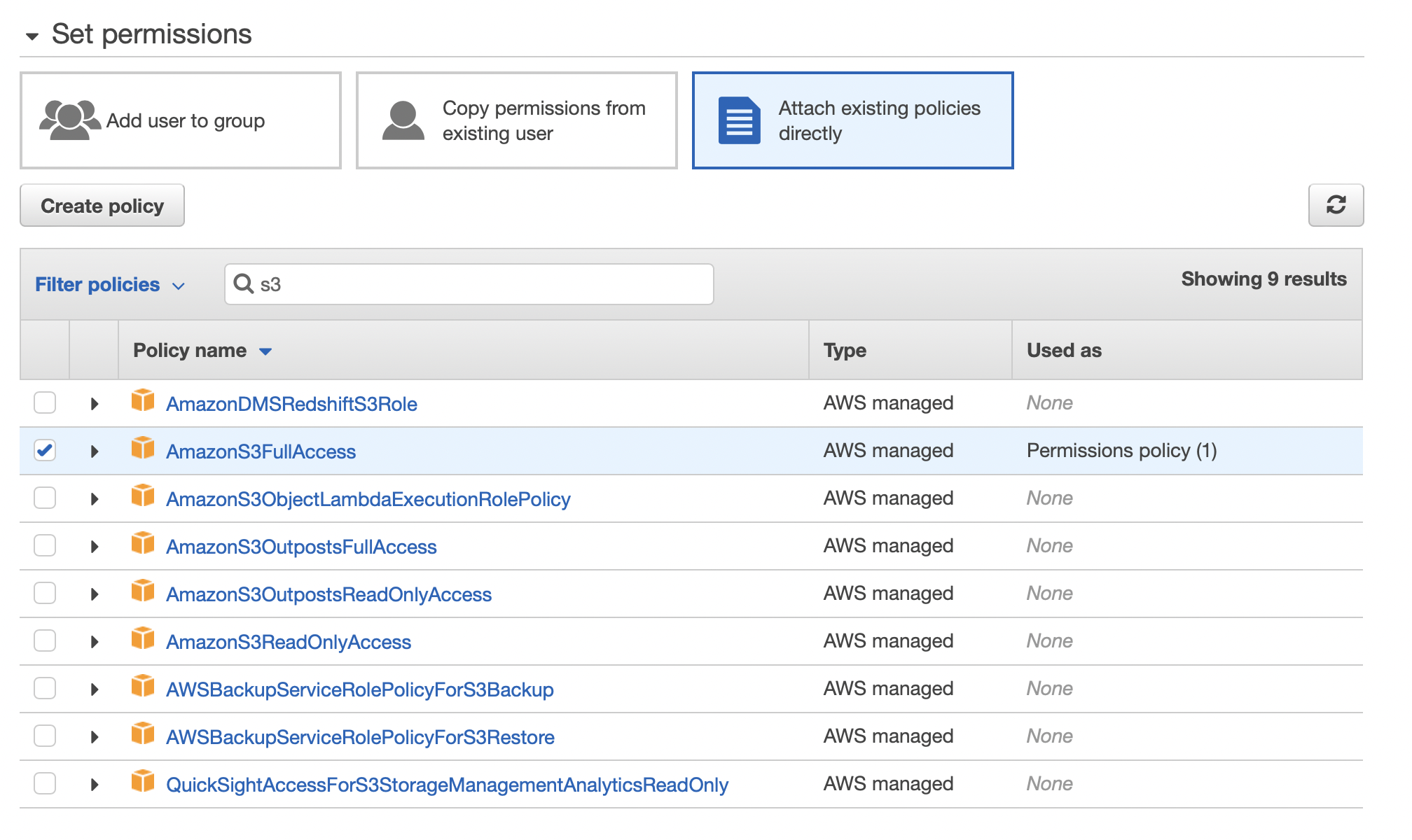The image size is (1412, 840).
Task: Expand the AmazonS3FullAccess policy row
Action: point(95,450)
